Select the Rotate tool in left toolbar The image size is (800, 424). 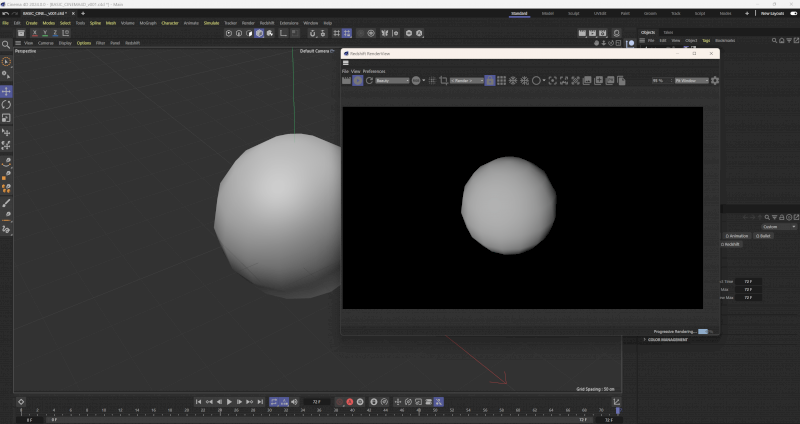[6, 104]
